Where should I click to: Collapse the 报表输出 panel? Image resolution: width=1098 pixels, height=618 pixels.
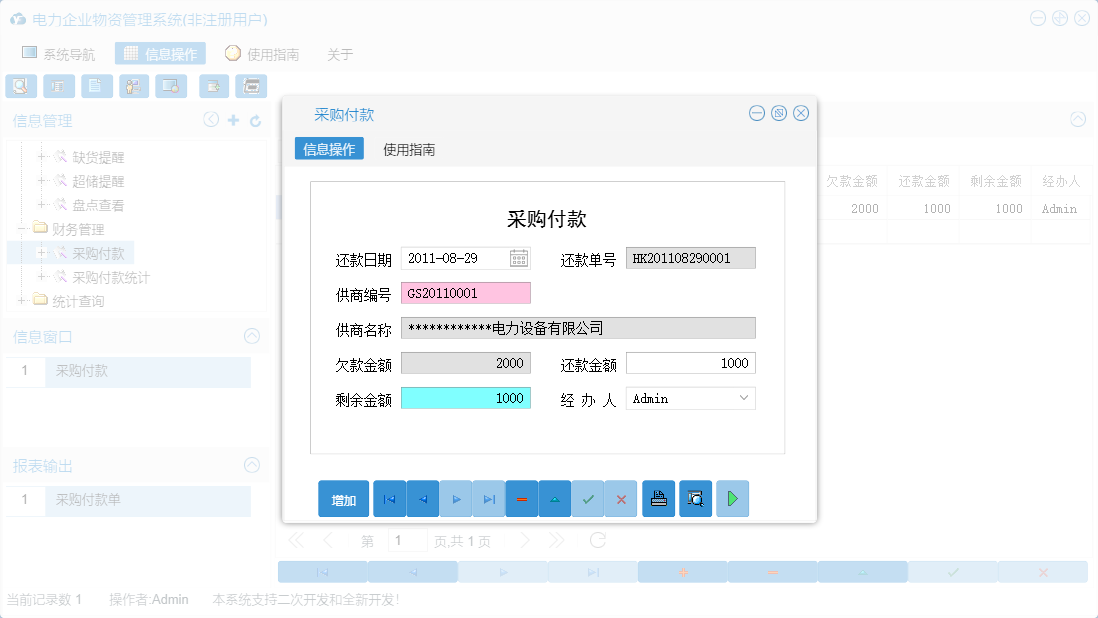(252, 465)
